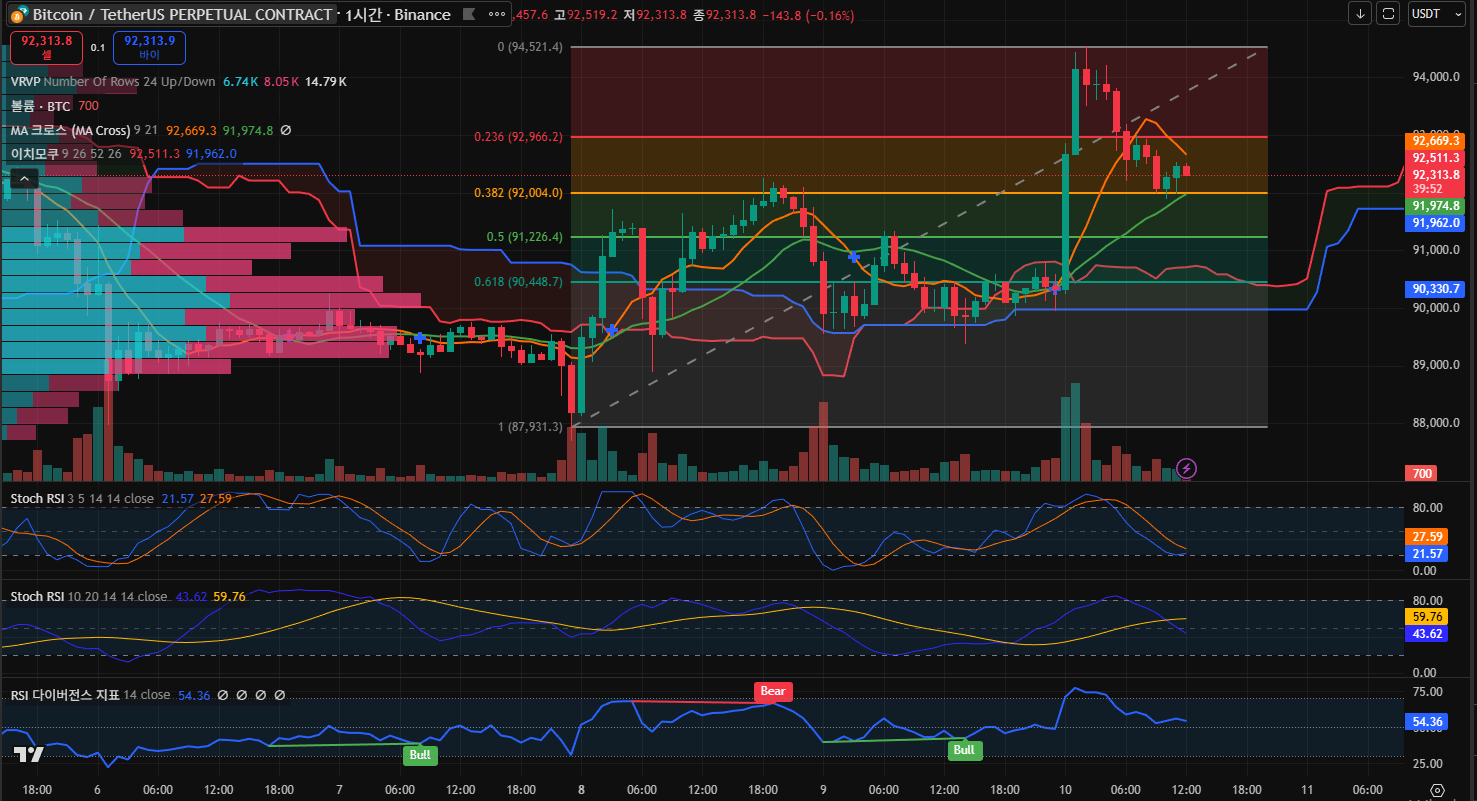
Task: Open the three-dot more options menu
Action: (x=494, y=15)
